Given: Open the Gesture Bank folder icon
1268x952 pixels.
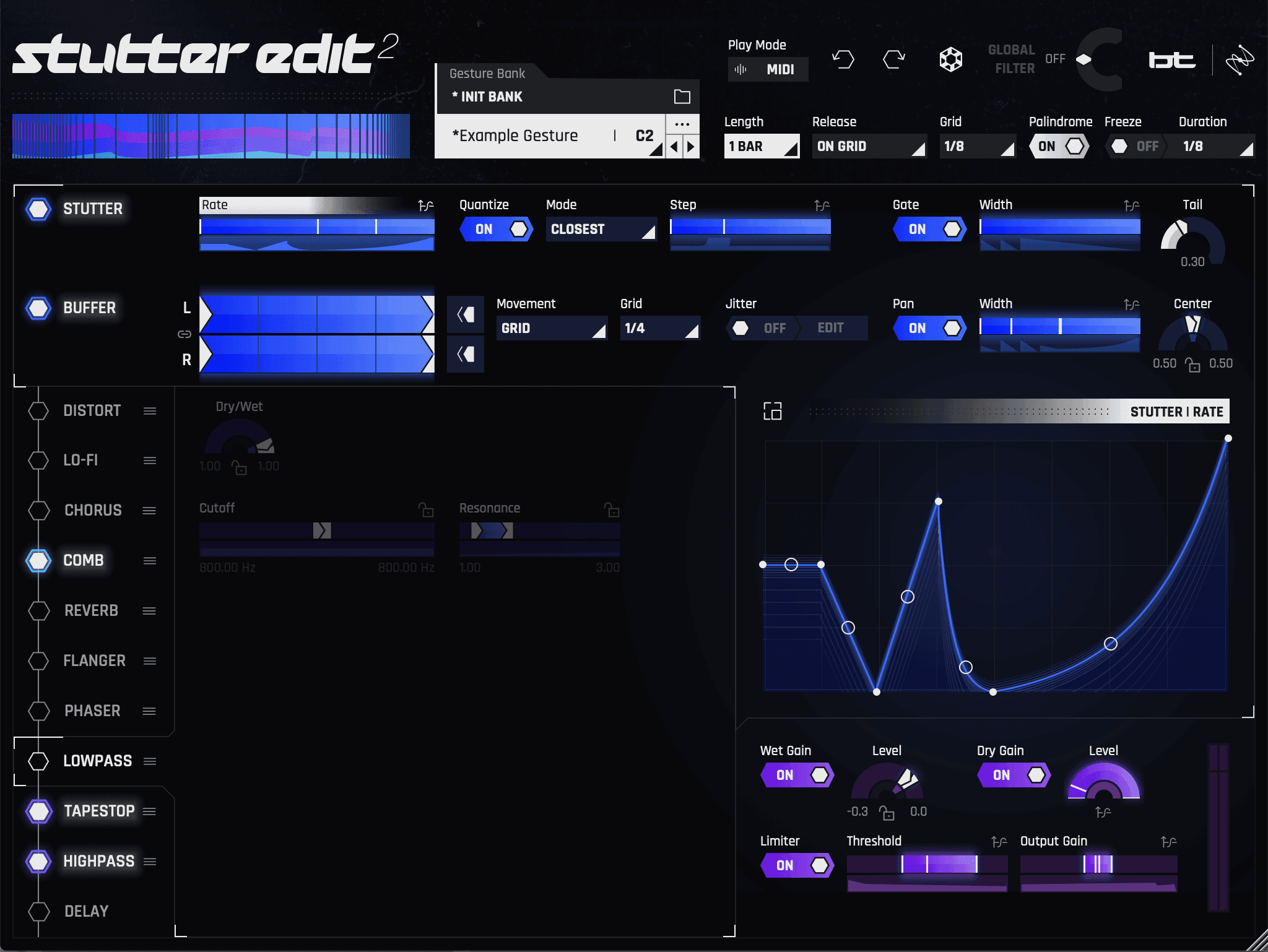Looking at the screenshot, I should tap(682, 97).
